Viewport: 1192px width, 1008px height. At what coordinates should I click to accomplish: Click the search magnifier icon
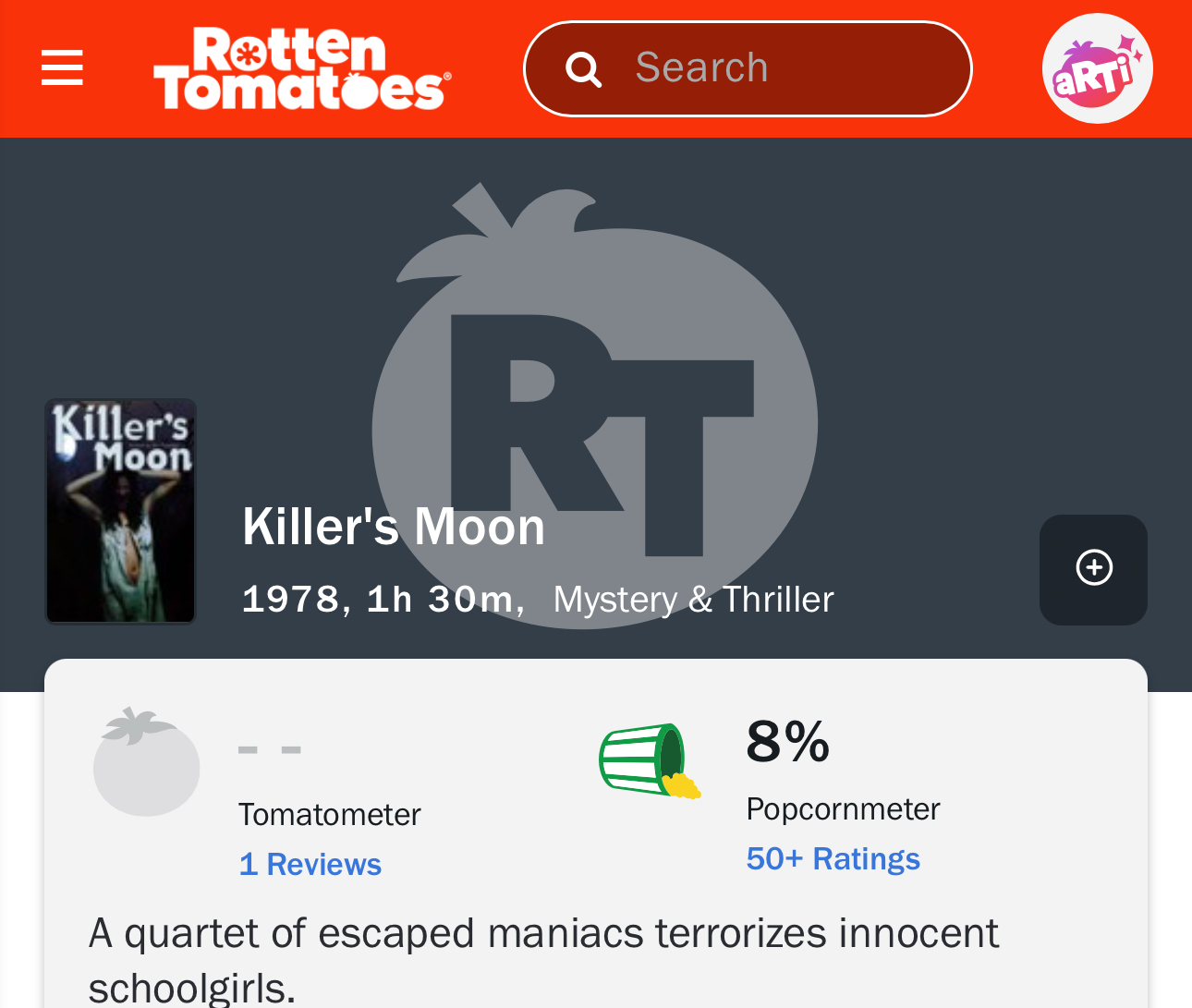[583, 69]
